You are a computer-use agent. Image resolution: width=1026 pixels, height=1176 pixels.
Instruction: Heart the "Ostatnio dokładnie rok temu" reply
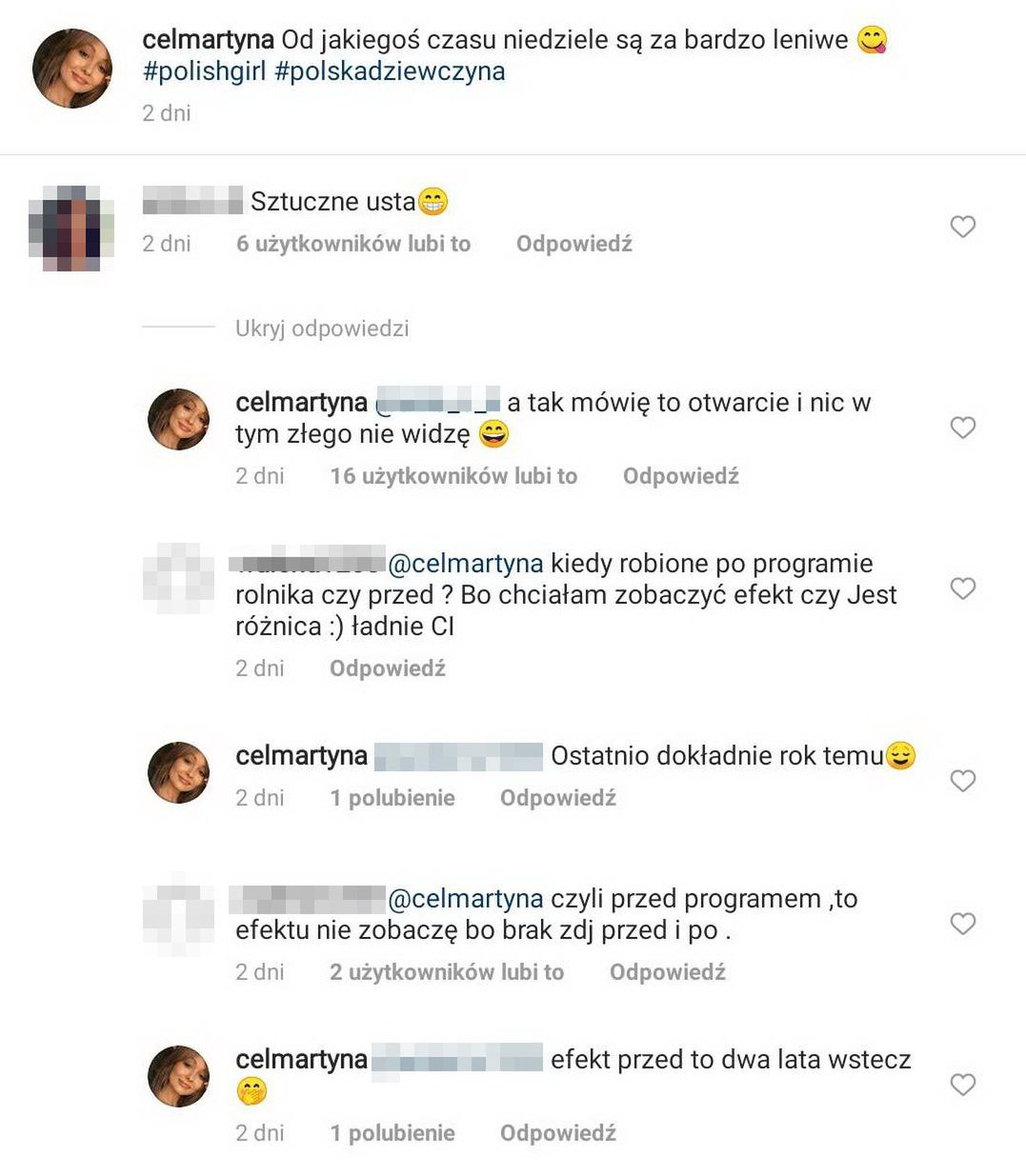(x=963, y=781)
